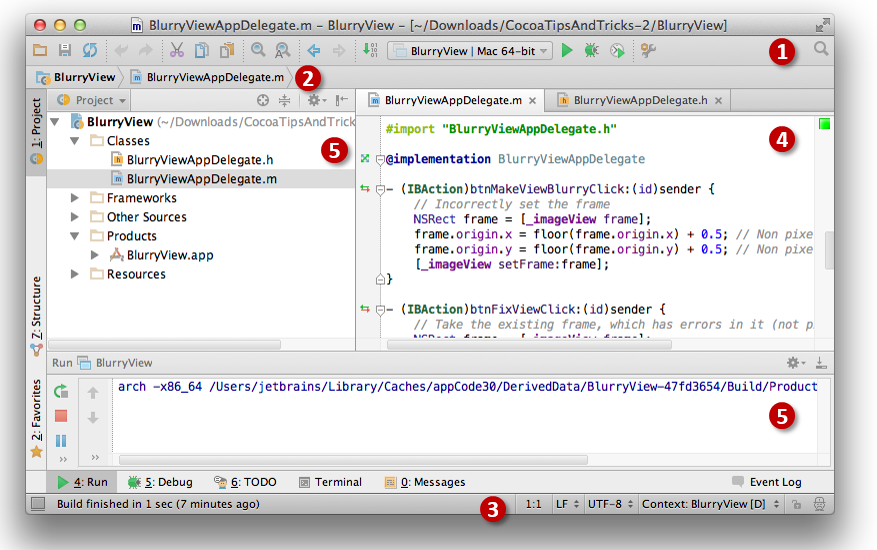
Task: Click the Synchronize refresh icon
Action: pyautogui.click(x=90, y=50)
